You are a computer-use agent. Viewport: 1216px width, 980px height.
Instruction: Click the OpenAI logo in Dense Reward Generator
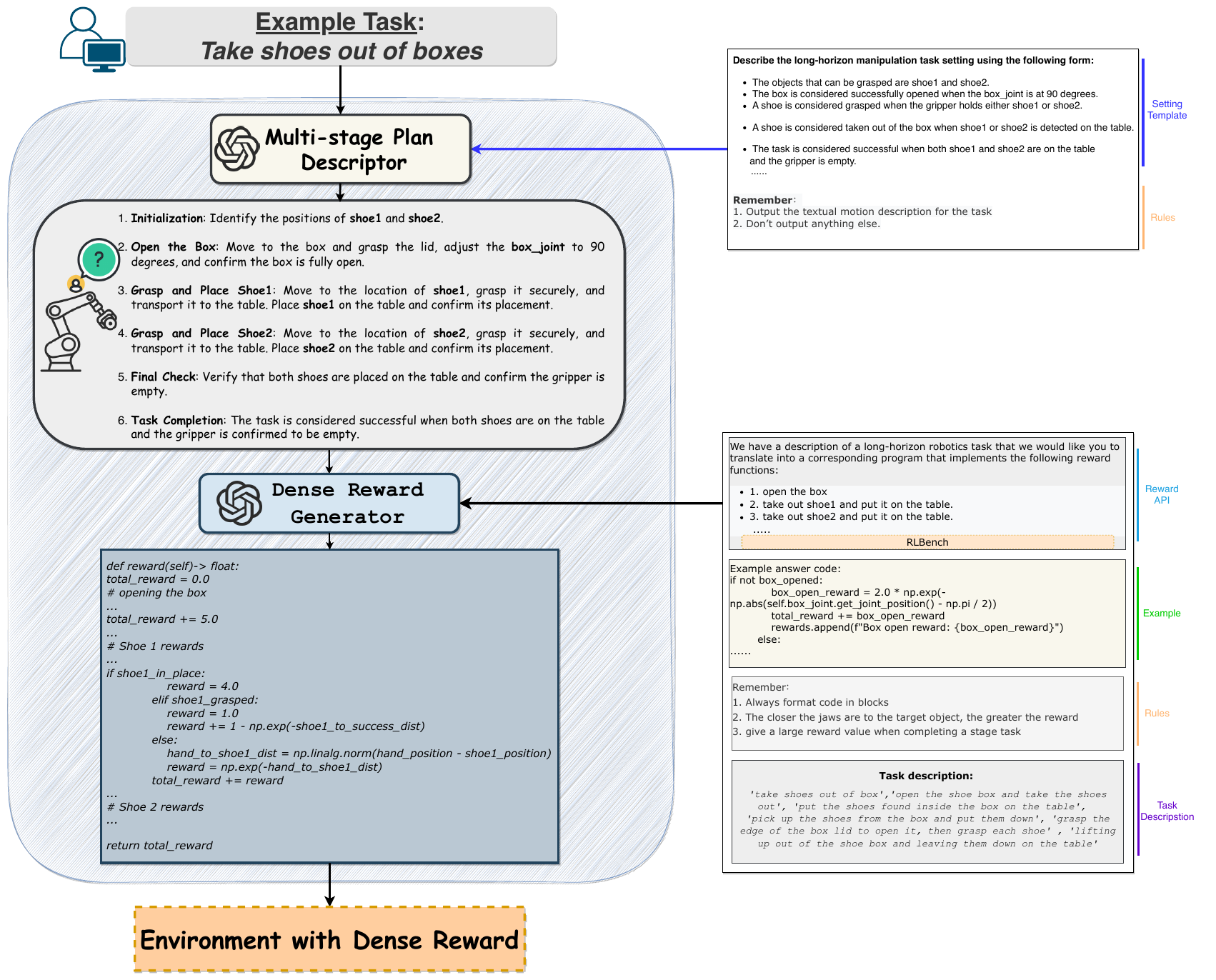click(239, 503)
